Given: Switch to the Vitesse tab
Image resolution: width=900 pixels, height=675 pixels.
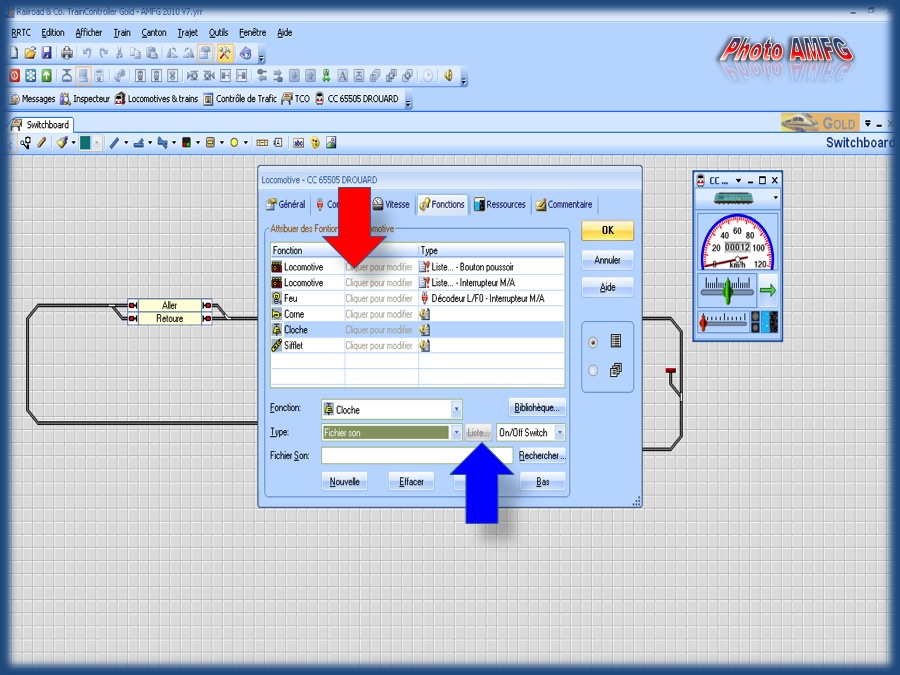Looking at the screenshot, I should coord(391,204).
